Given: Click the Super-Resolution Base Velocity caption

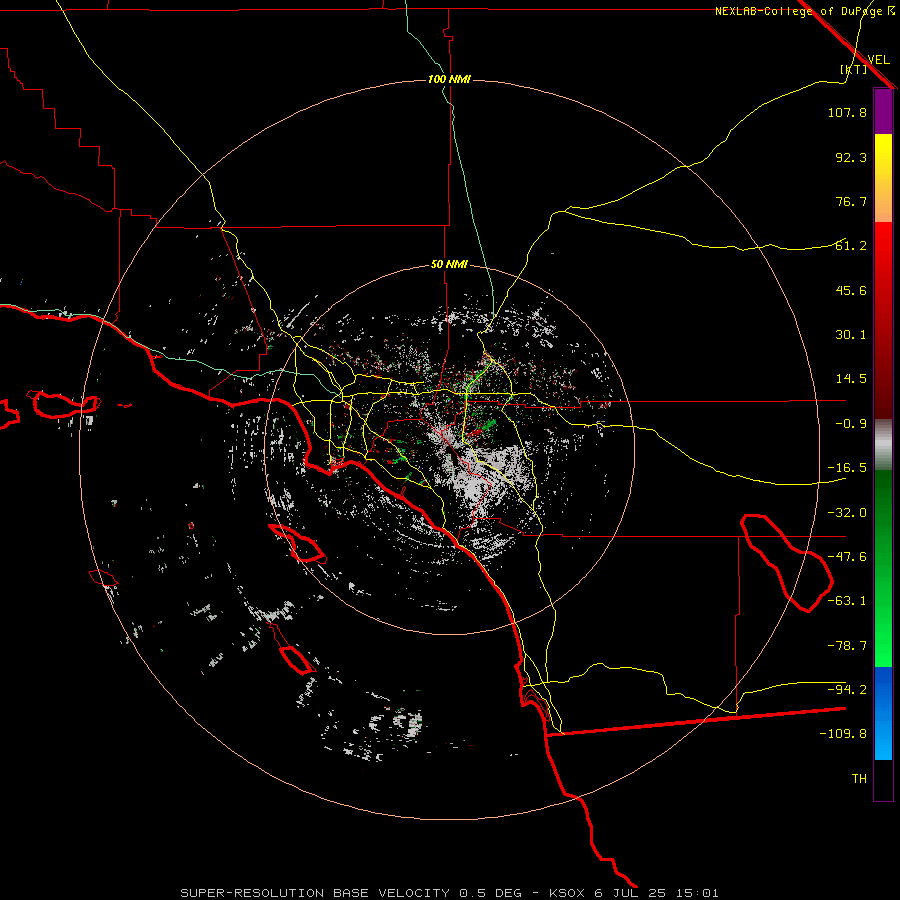Looking at the screenshot, I should point(449,893).
